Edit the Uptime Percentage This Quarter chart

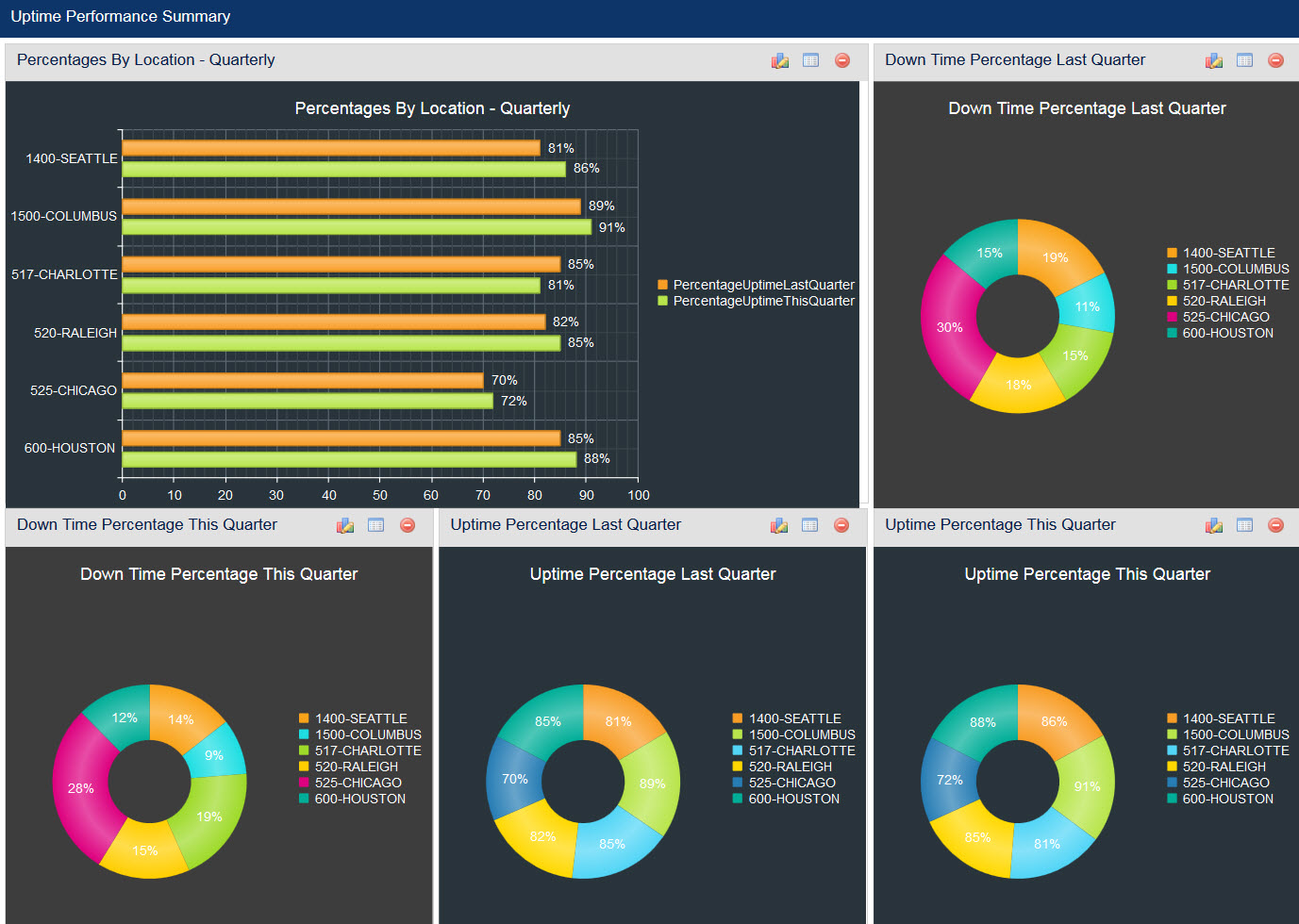[1212, 525]
